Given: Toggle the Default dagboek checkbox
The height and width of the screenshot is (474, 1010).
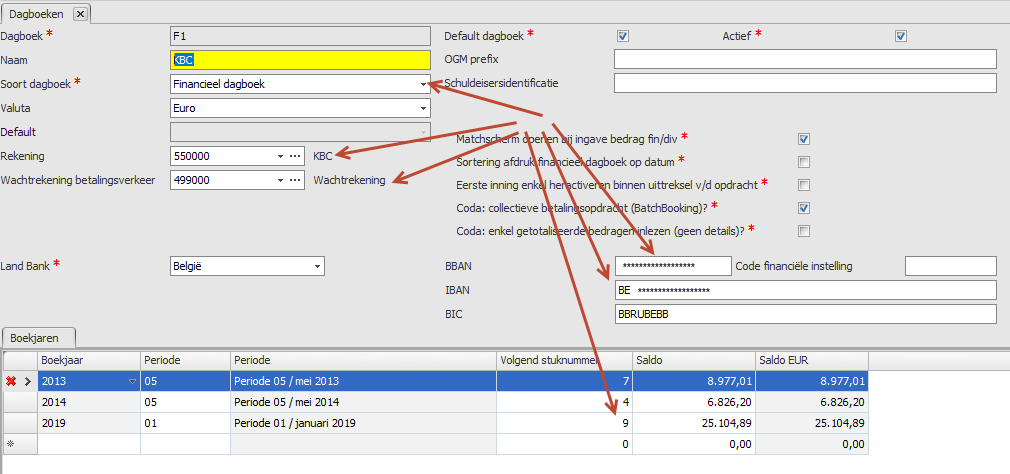Looking at the screenshot, I should [x=623, y=36].
